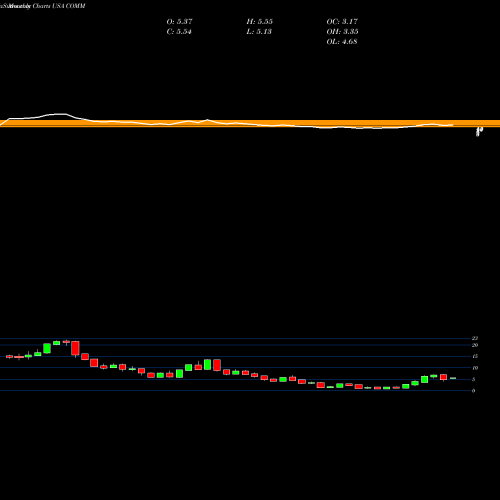Viewport: 500px width, 500px height.
Task: Select the tall red candle dropping from the 20 level
Action: click(x=75, y=349)
